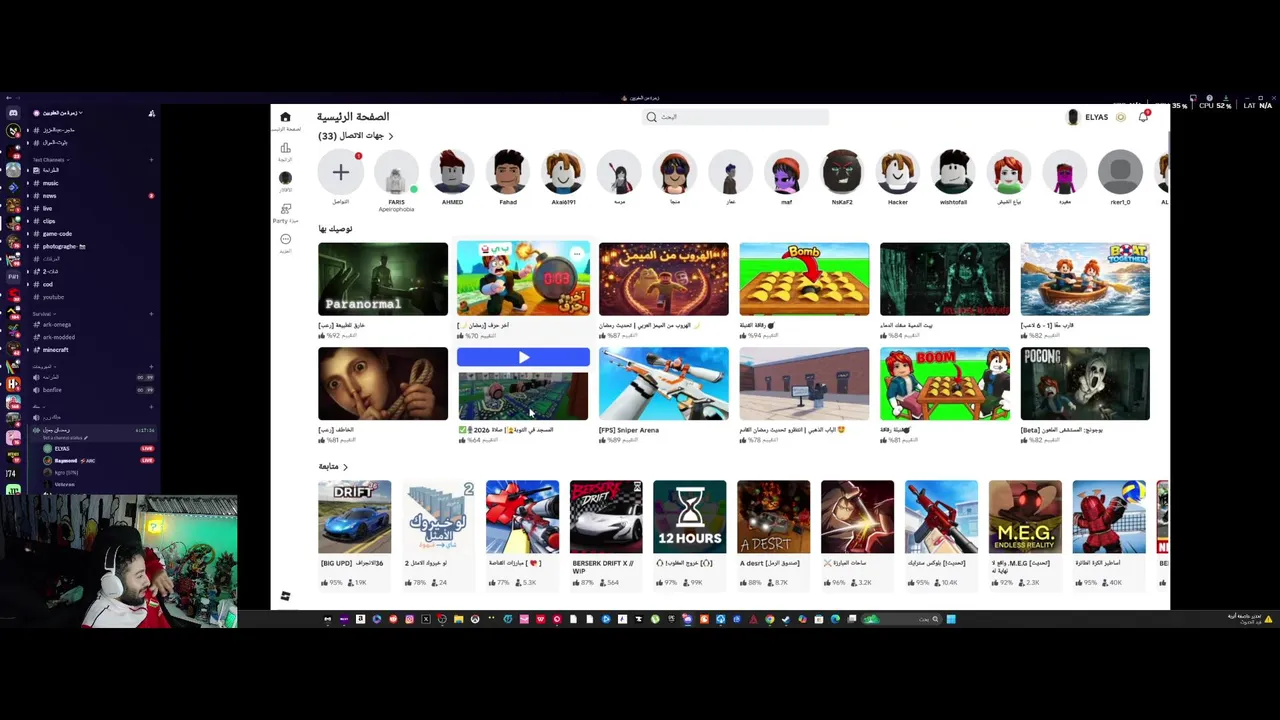
Task: Open wishtofall friend avatar
Action: tap(953, 172)
